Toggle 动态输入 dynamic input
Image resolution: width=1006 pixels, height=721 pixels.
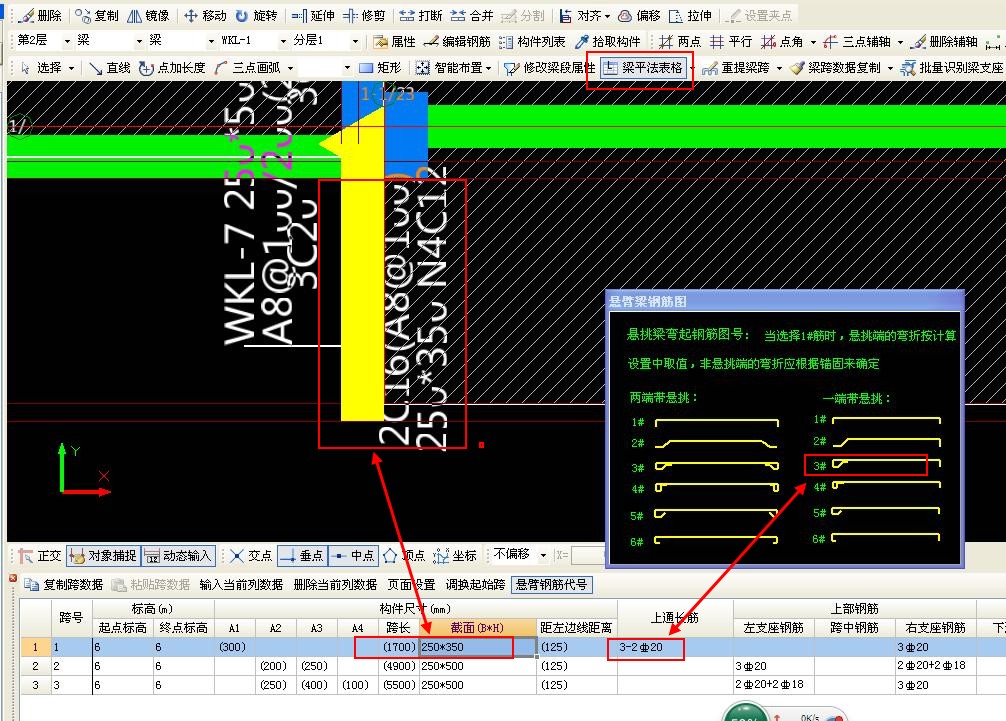[x=178, y=556]
